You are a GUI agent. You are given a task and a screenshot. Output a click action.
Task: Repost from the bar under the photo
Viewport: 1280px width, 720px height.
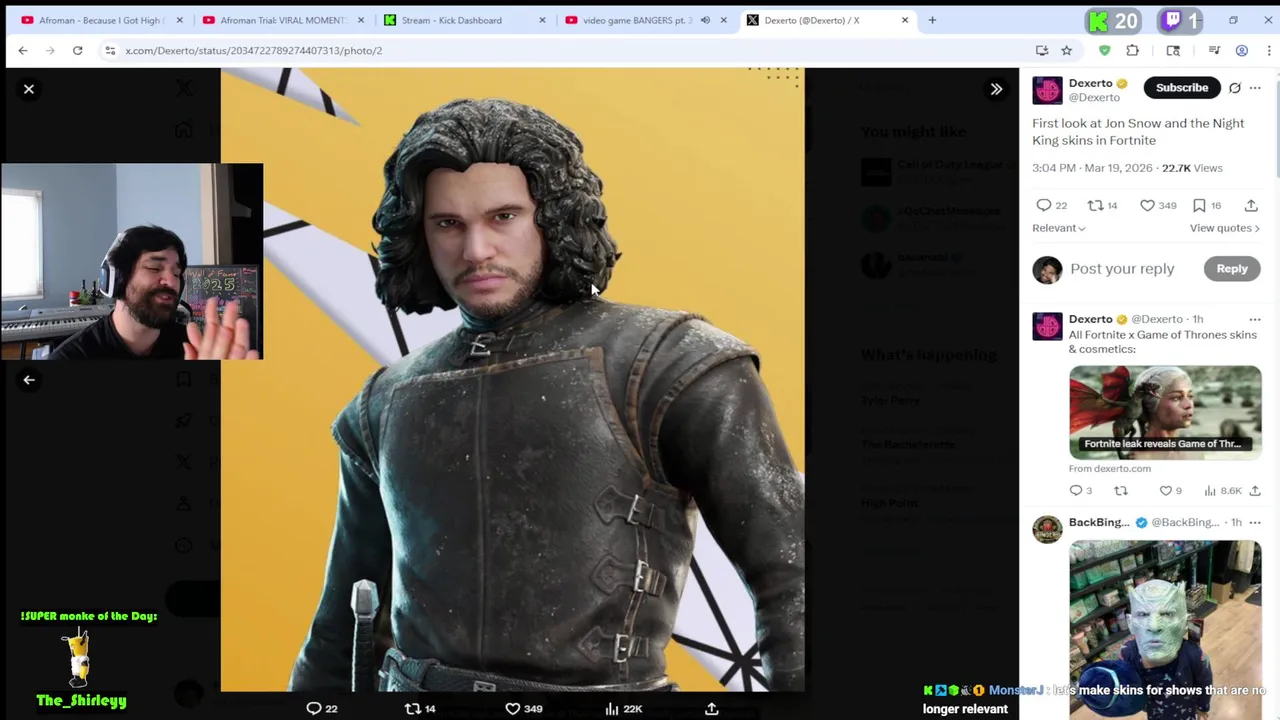(413, 708)
